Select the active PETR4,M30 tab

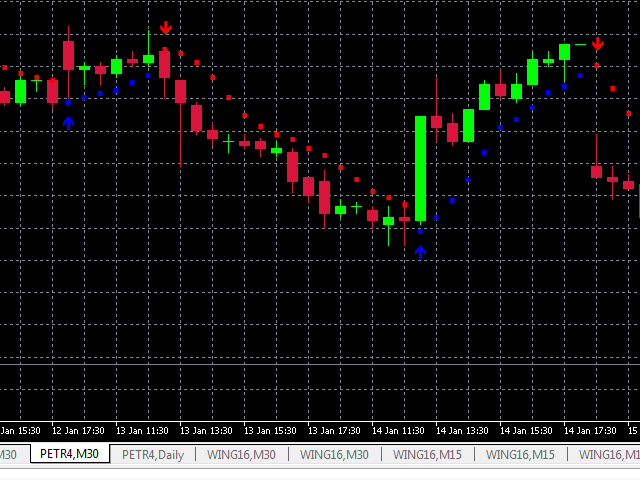(x=70, y=454)
